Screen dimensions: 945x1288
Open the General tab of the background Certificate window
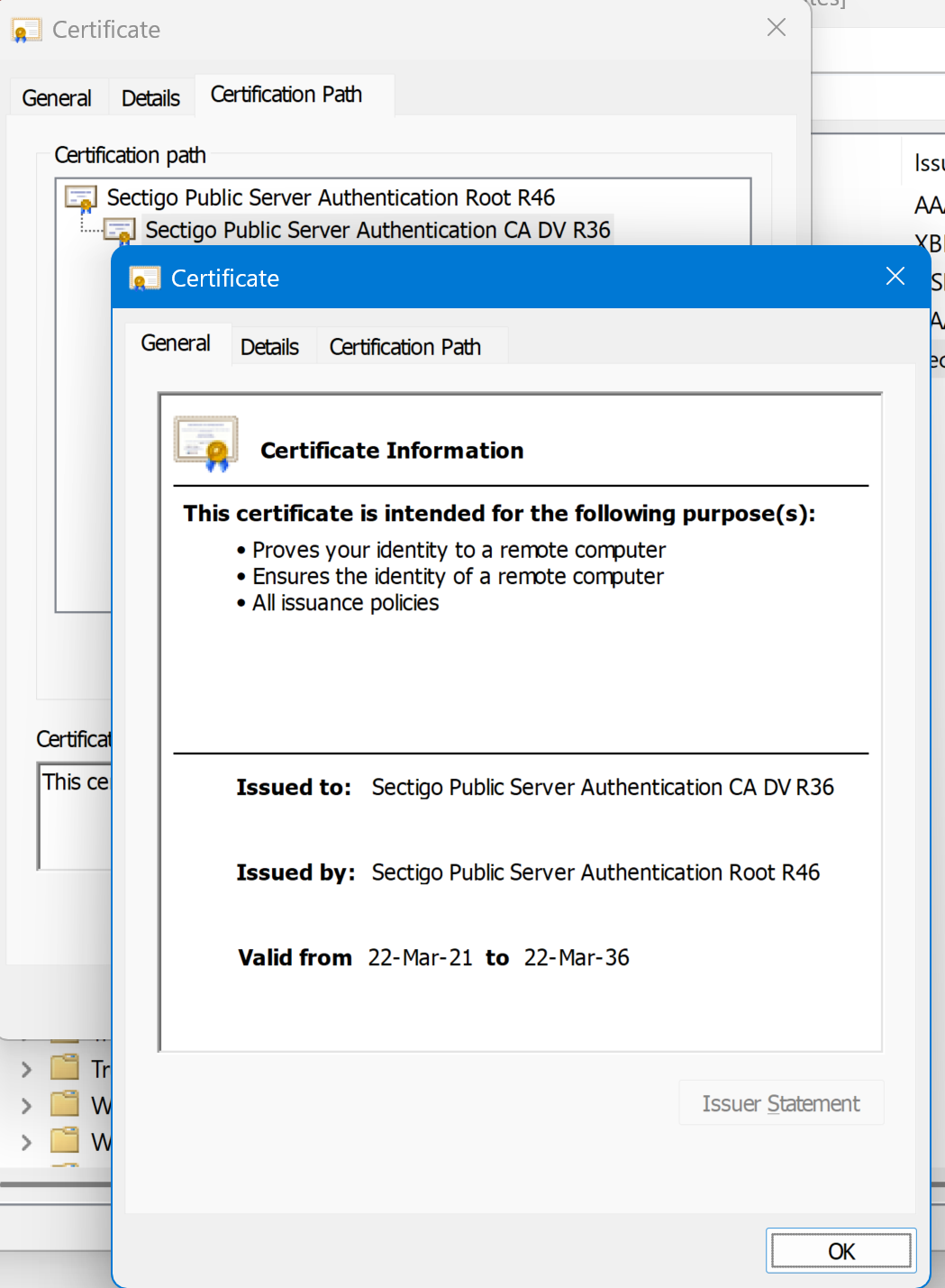57,98
